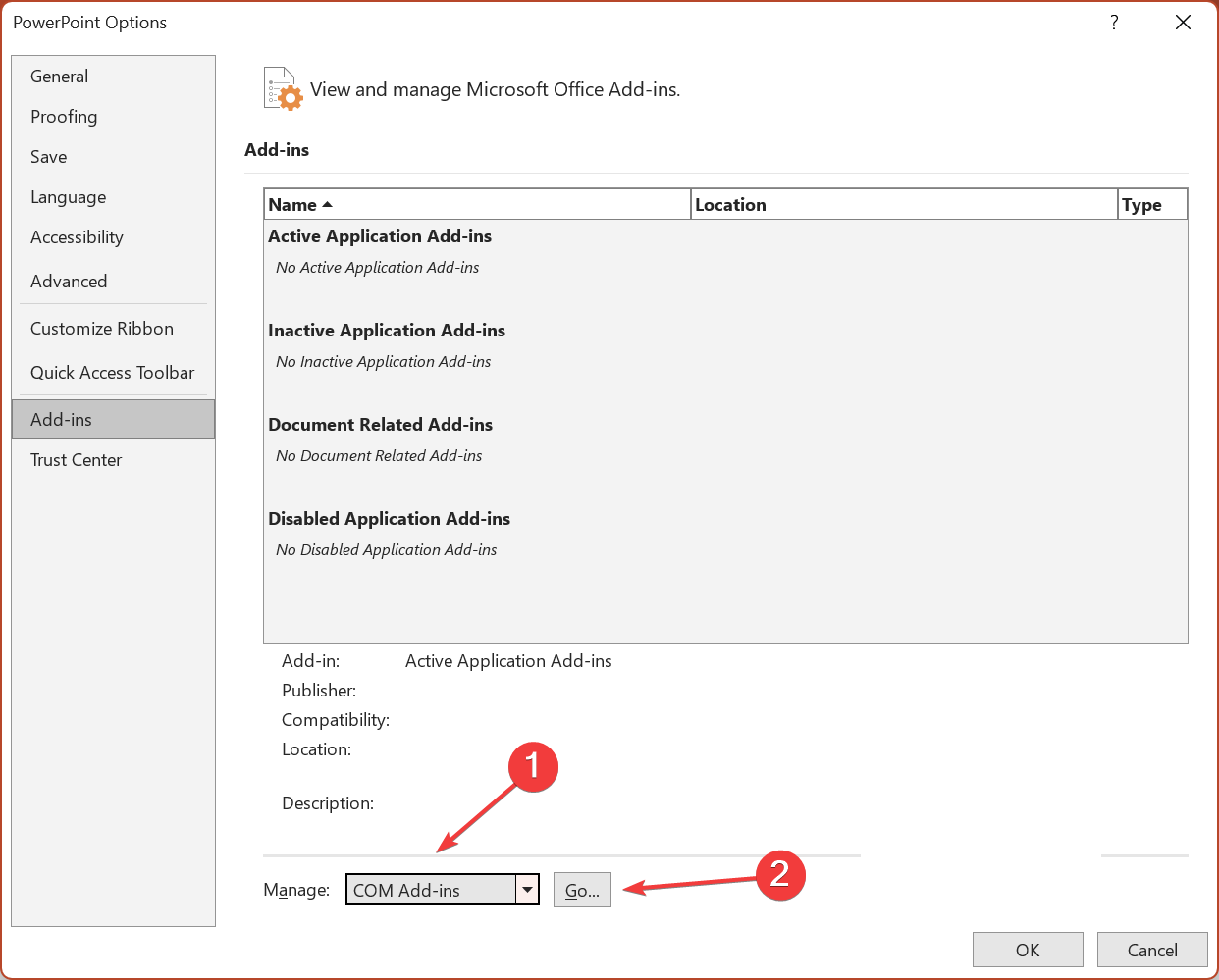Click the help question mark icon
1219x980 pixels.
tap(1114, 22)
